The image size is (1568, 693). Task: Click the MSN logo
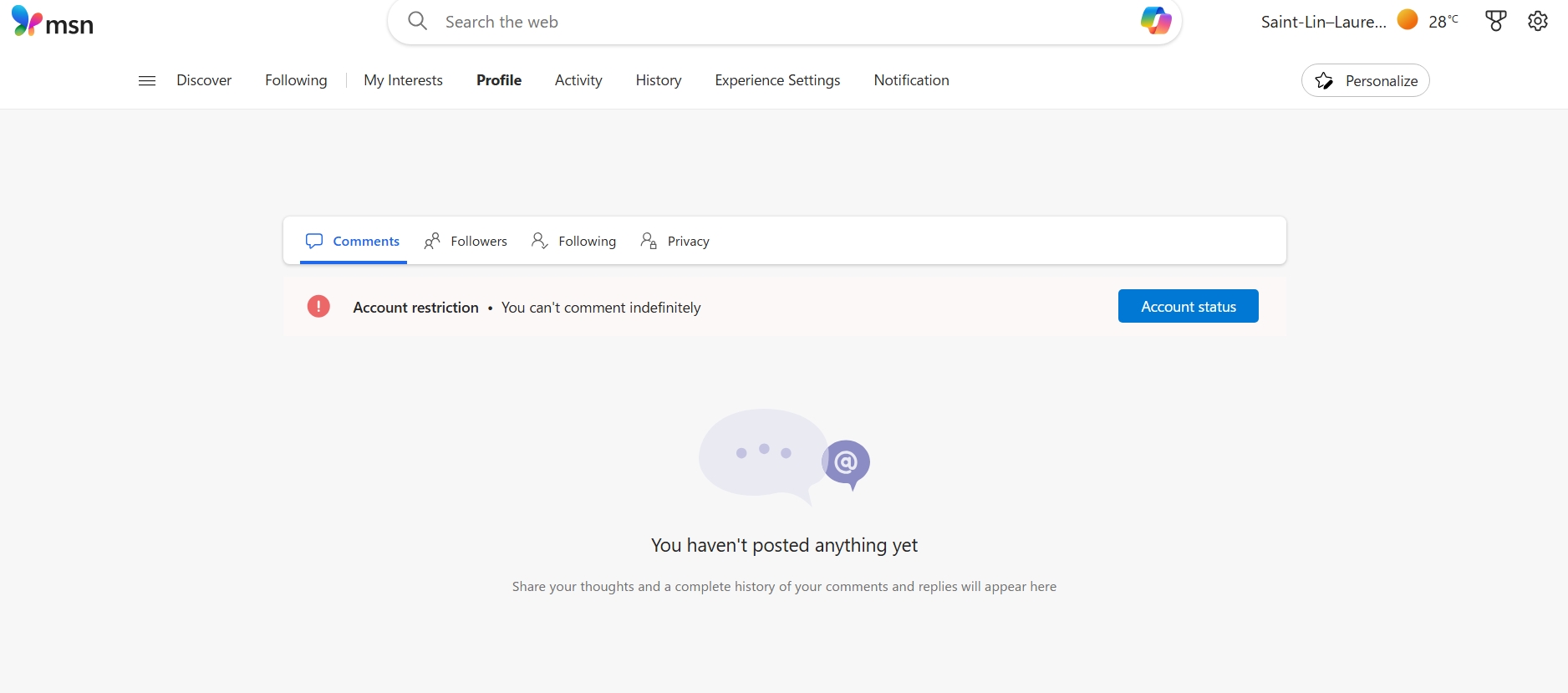(52, 23)
